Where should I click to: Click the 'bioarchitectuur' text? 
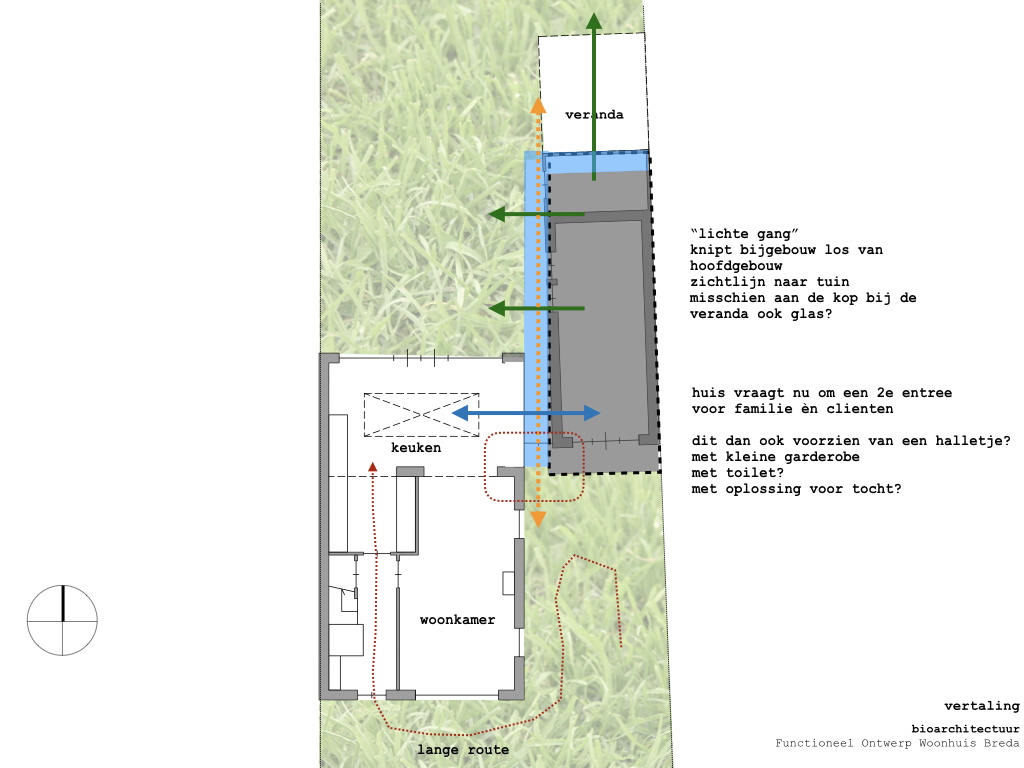[x=965, y=729]
